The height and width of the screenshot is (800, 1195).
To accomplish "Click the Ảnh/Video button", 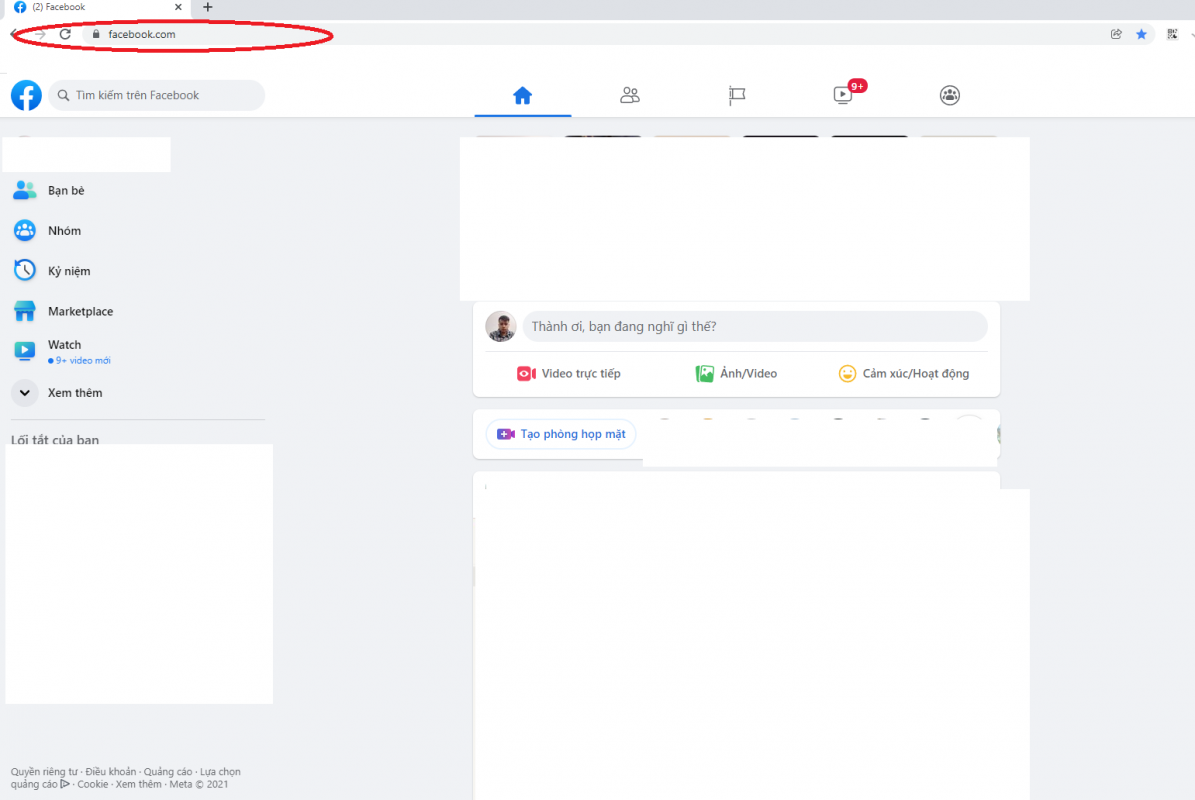I will (x=736, y=374).
